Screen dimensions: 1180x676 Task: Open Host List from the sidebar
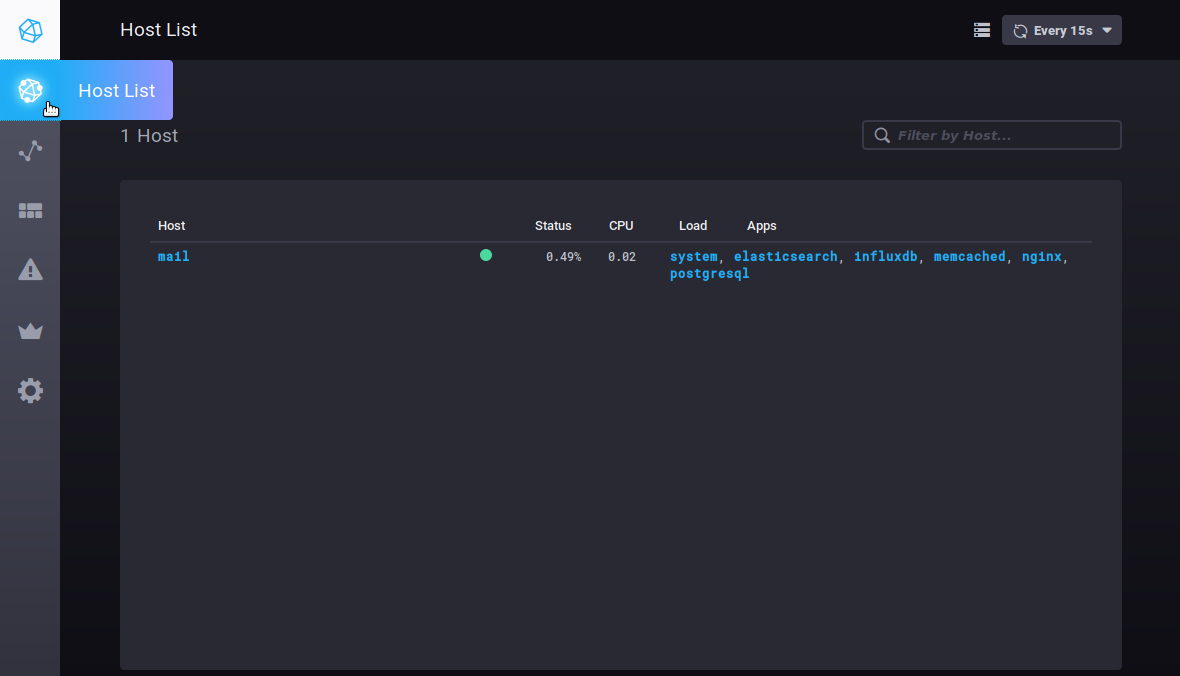[x=30, y=90]
